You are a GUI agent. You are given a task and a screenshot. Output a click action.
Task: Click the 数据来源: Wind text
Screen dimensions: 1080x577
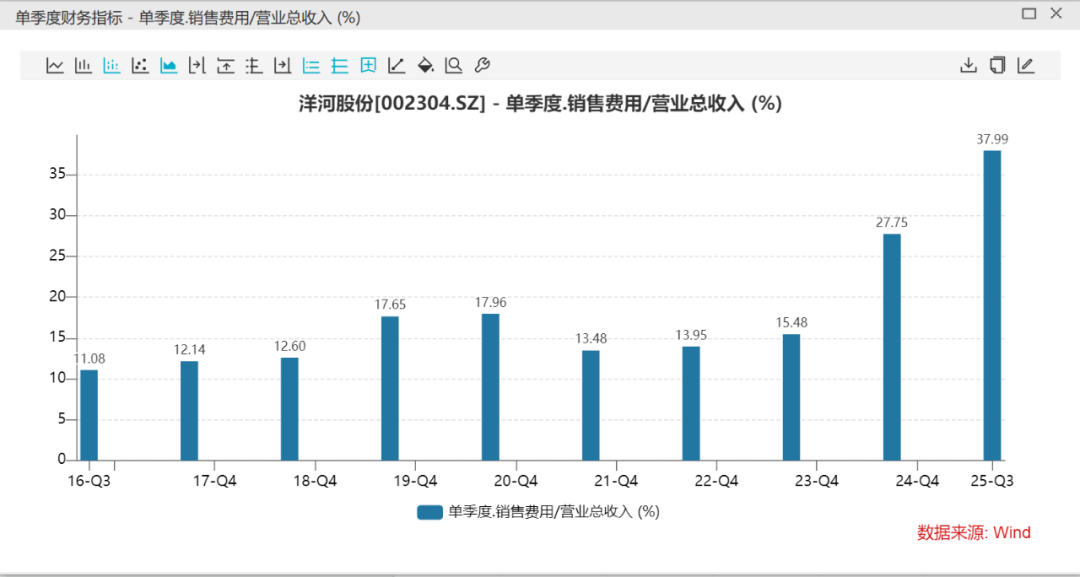tap(974, 532)
